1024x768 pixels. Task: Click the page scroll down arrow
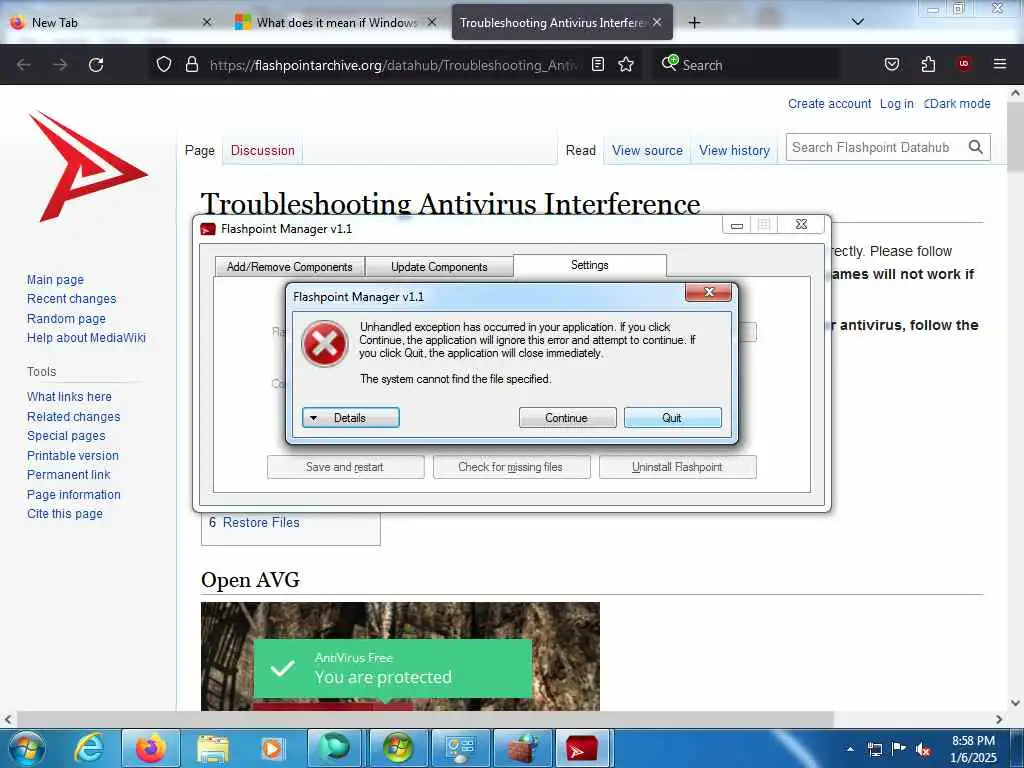pos(1016,703)
